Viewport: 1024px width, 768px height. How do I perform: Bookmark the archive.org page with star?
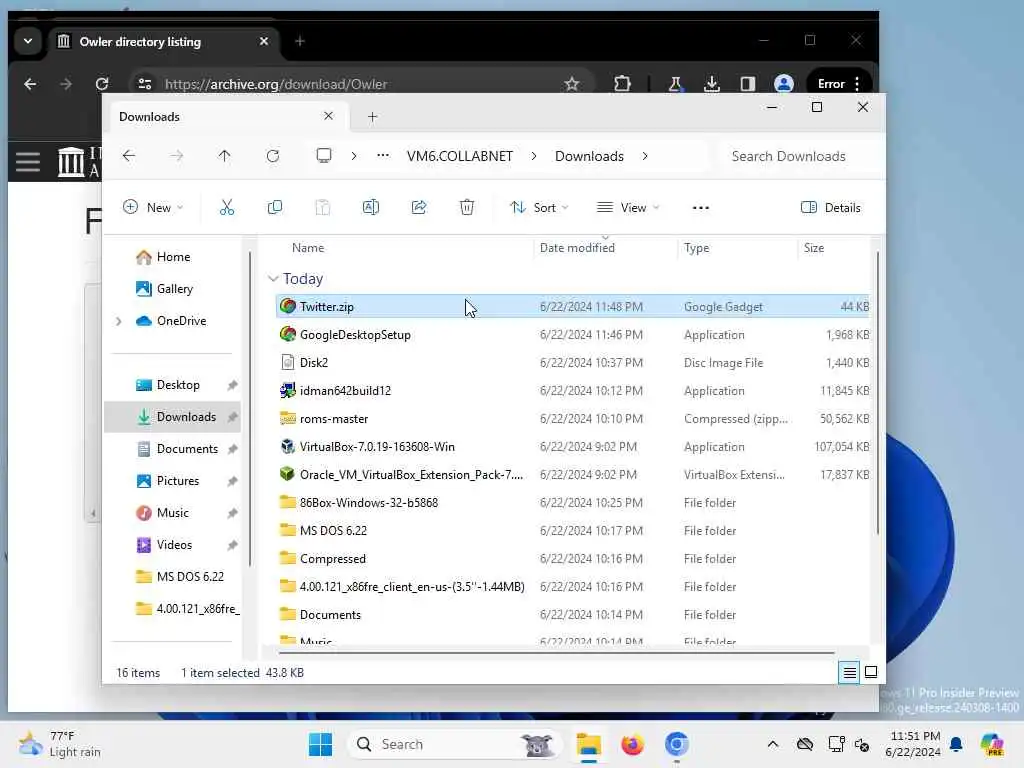click(571, 84)
